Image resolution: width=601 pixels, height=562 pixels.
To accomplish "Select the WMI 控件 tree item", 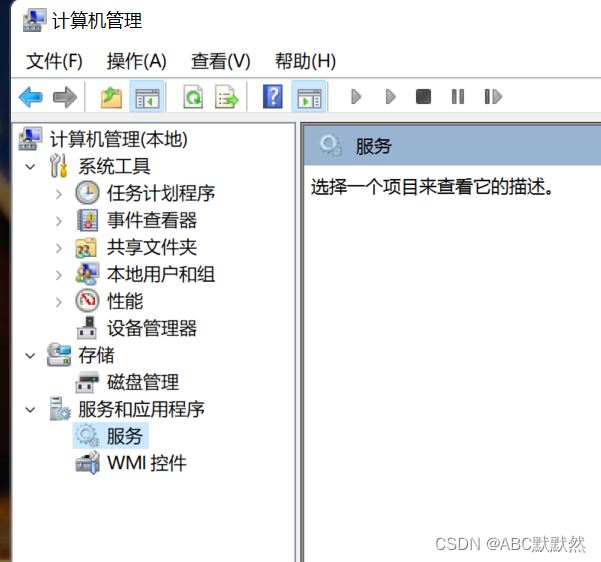I will point(147,463).
